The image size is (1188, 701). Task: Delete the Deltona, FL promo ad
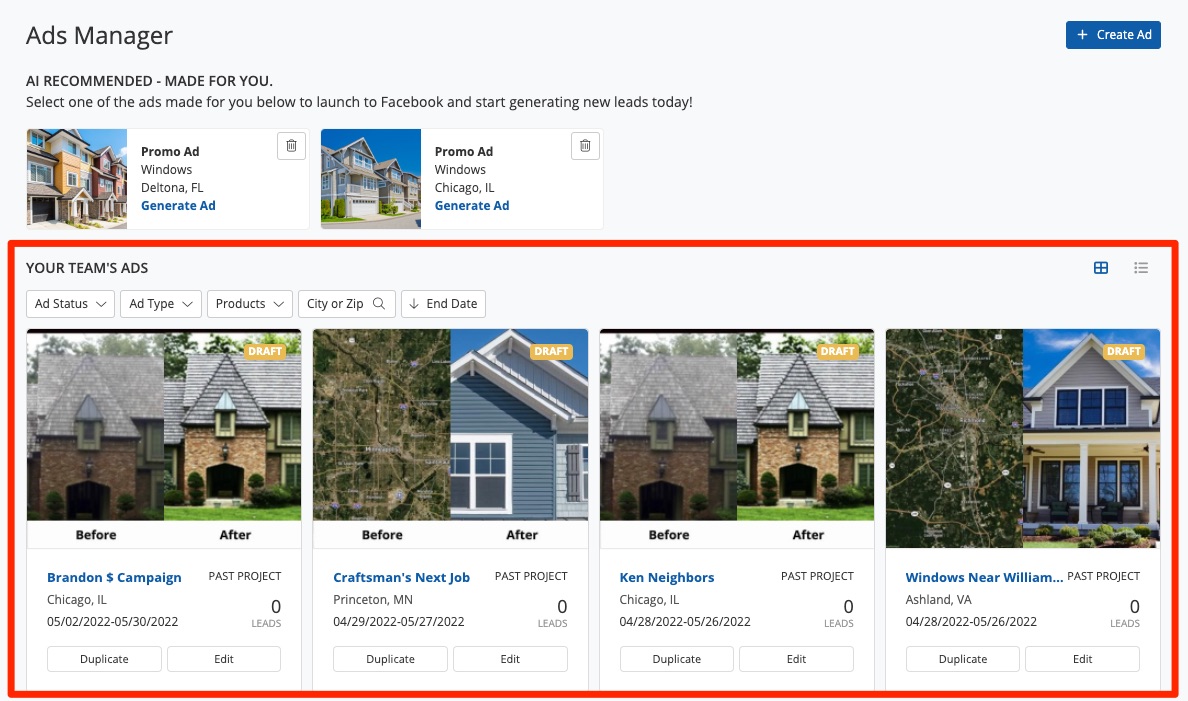click(x=291, y=146)
